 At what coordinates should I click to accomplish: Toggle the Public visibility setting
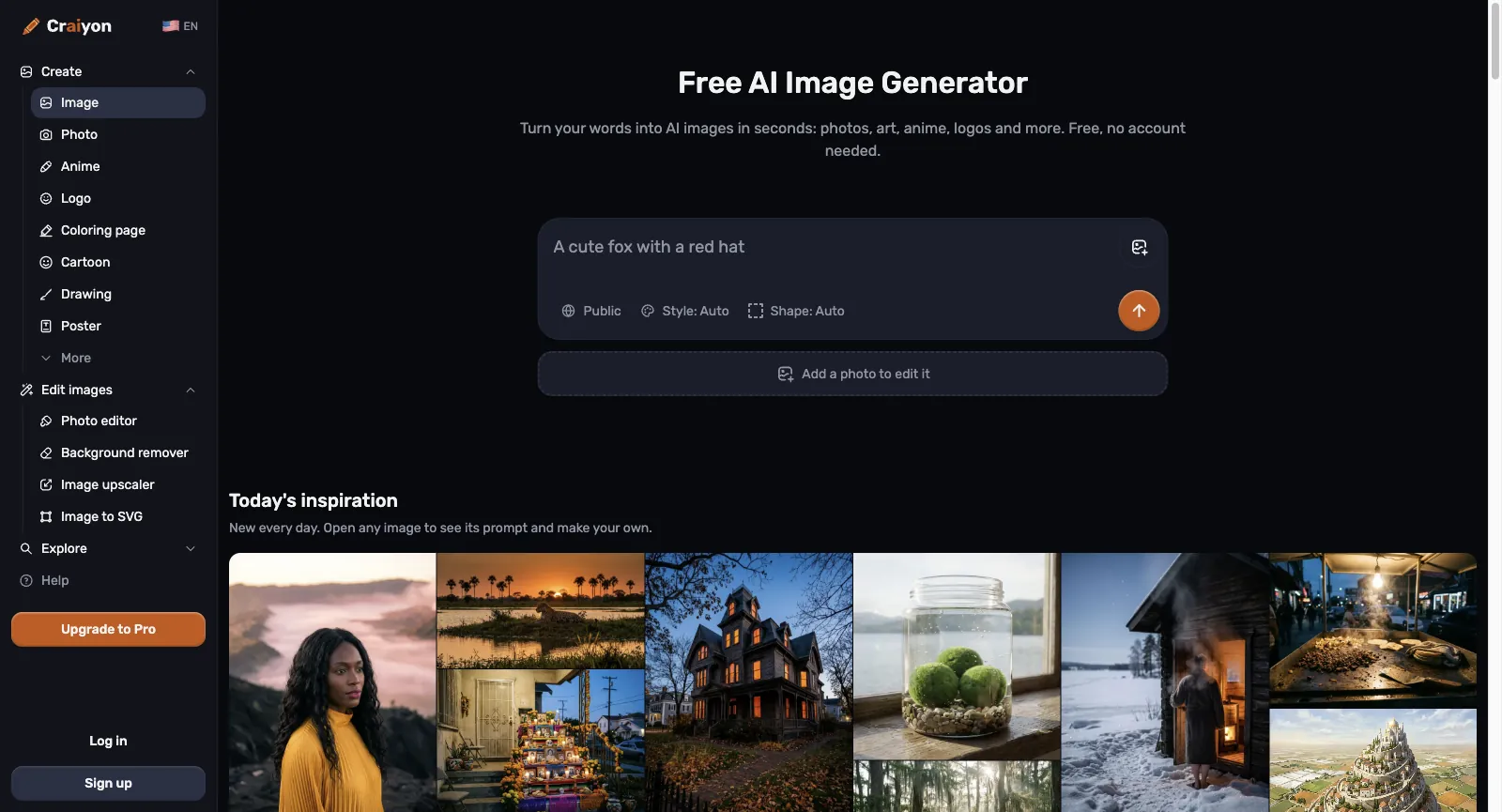pos(591,312)
